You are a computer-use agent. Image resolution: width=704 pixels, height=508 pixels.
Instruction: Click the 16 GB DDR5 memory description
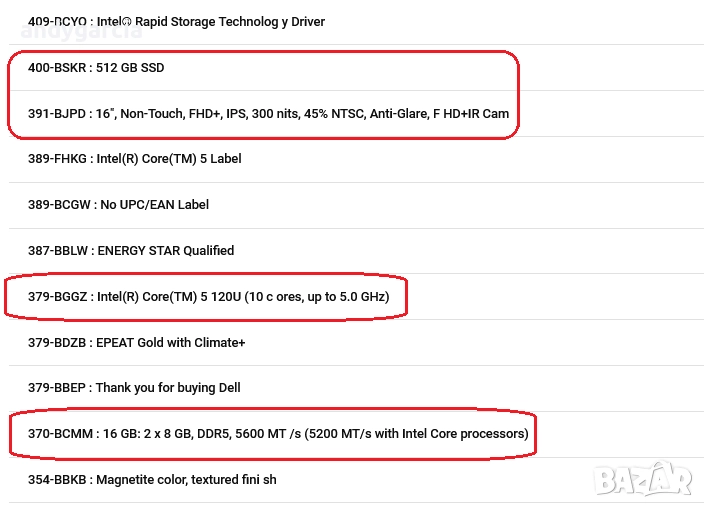coord(312,434)
